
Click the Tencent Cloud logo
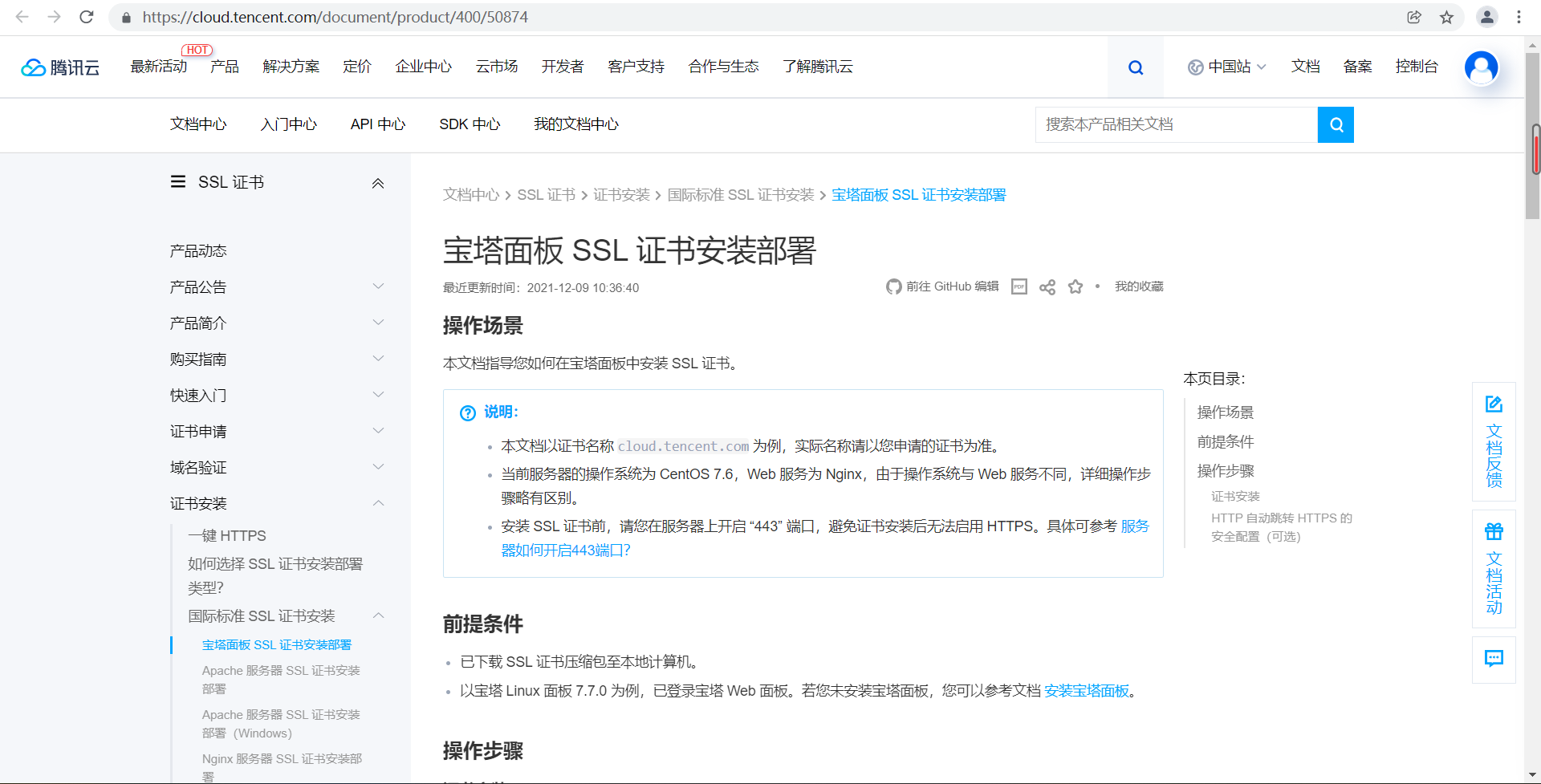pyautogui.click(x=60, y=67)
